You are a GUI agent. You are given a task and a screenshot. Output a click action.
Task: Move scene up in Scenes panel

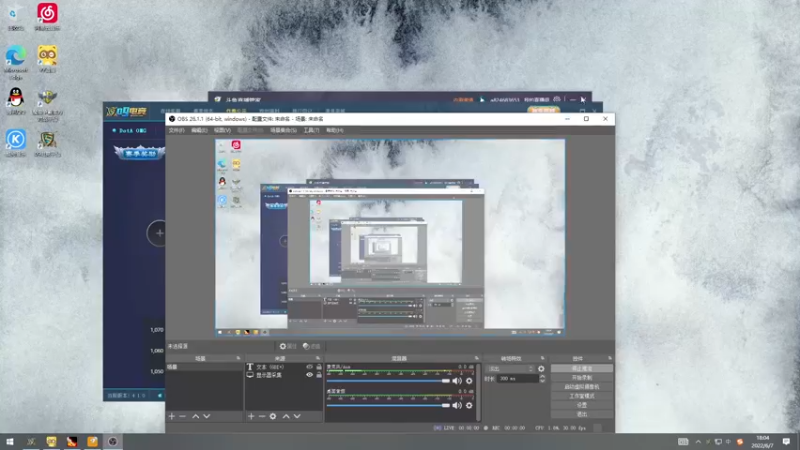click(x=195, y=416)
